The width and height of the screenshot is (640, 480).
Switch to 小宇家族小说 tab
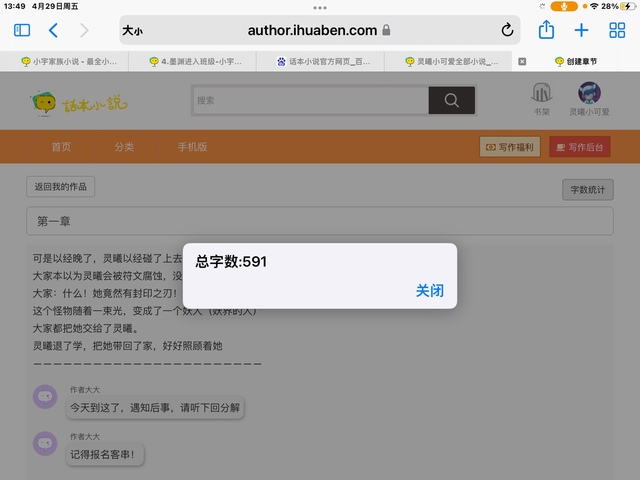point(68,61)
